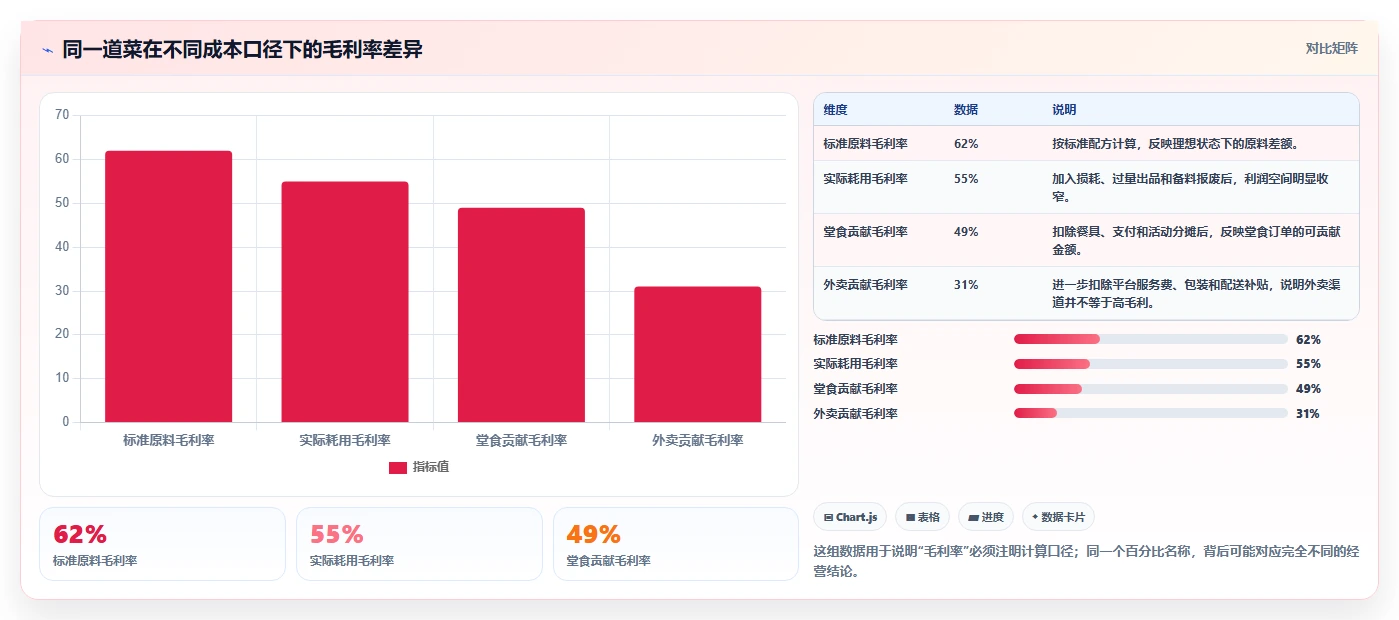Click the 49% cell in the table

click(x=966, y=231)
